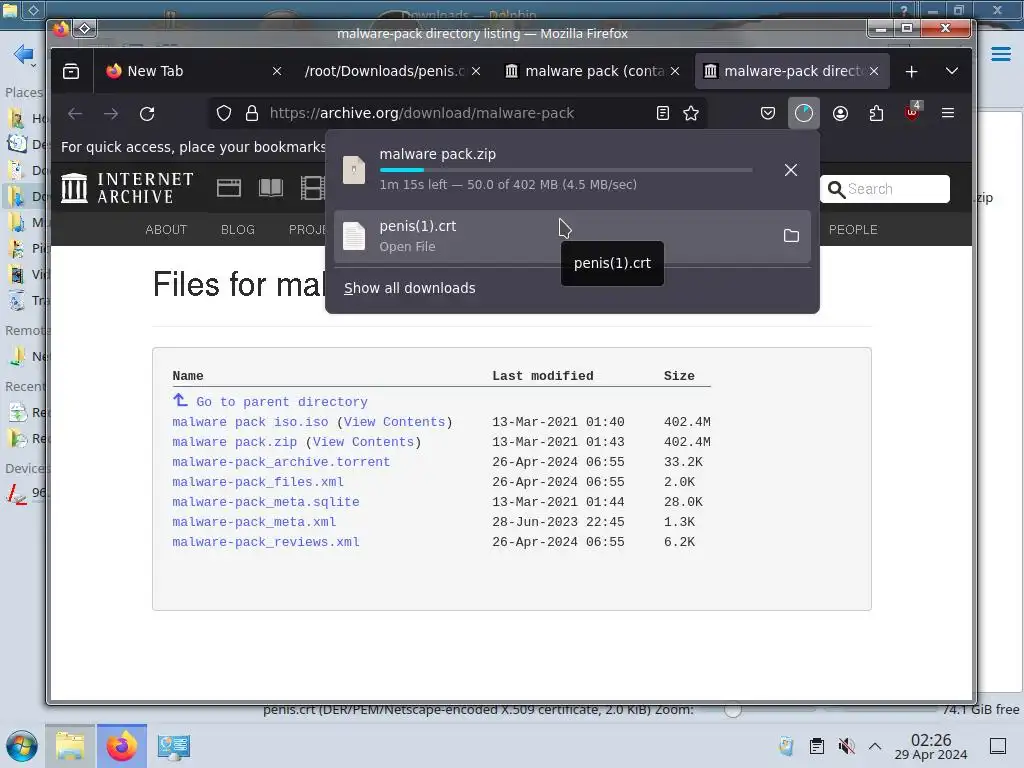1024x768 pixels.
Task: Adjust Dolphin zoom slider in status bar
Action: (x=733, y=710)
